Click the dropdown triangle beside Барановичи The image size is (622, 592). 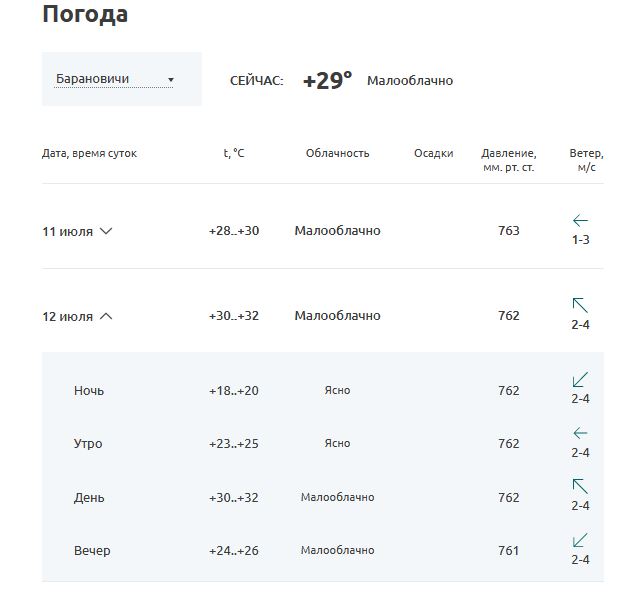[171, 80]
